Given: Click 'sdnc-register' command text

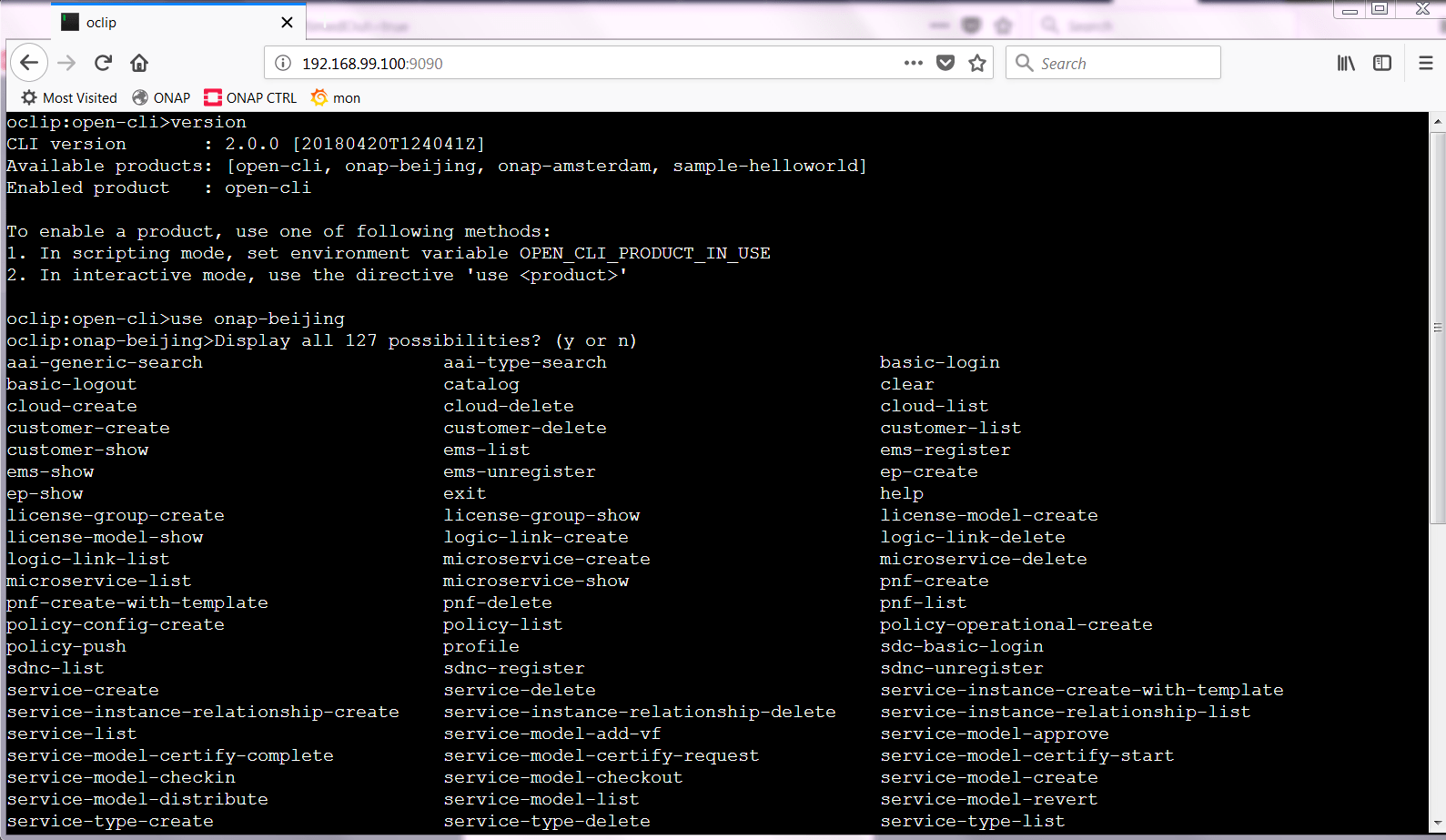Looking at the screenshot, I should coord(514,668).
